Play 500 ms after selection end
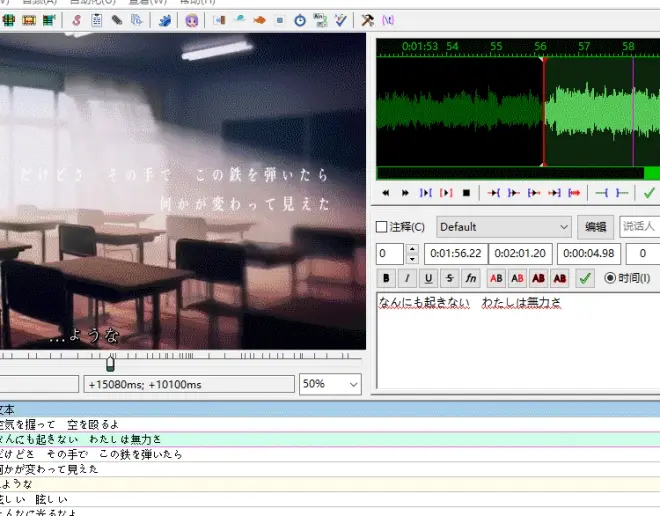The height and width of the screenshot is (516, 660). [x=514, y=193]
